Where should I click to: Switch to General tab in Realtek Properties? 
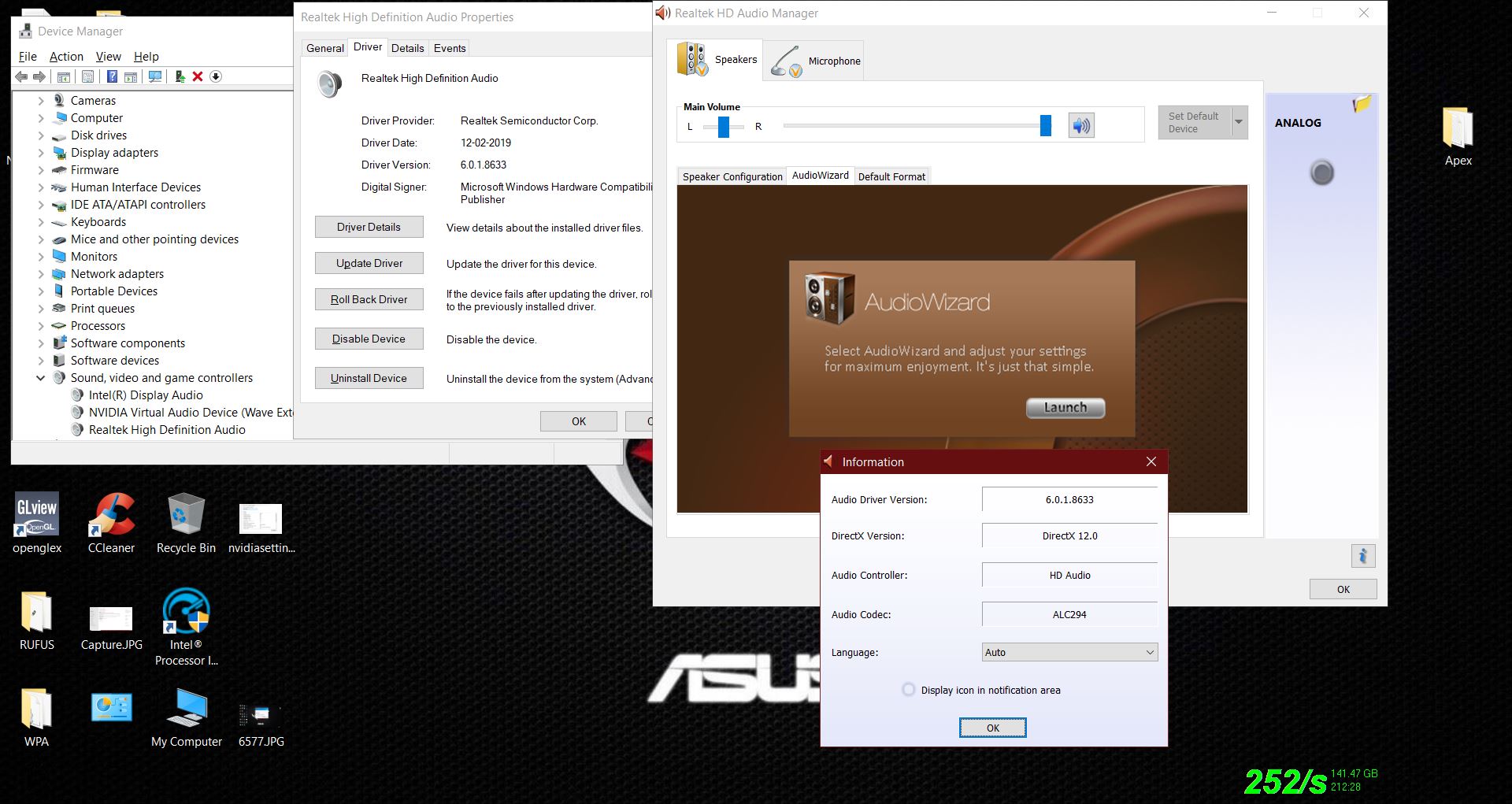[x=325, y=48]
